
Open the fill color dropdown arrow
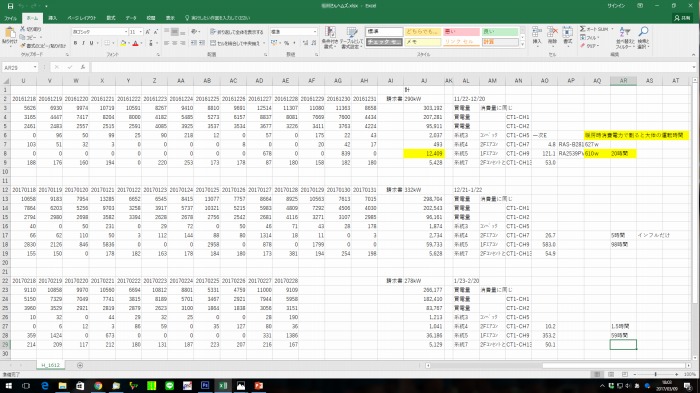point(129,43)
